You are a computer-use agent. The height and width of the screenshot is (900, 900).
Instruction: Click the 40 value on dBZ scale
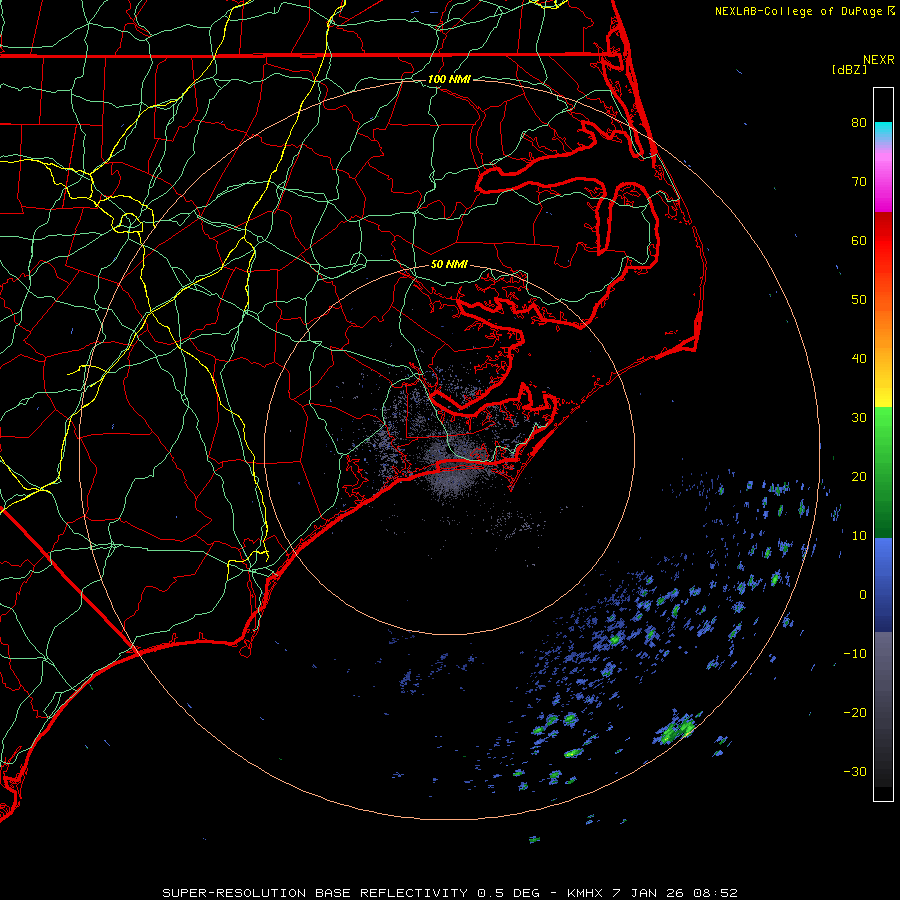(x=859, y=359)
